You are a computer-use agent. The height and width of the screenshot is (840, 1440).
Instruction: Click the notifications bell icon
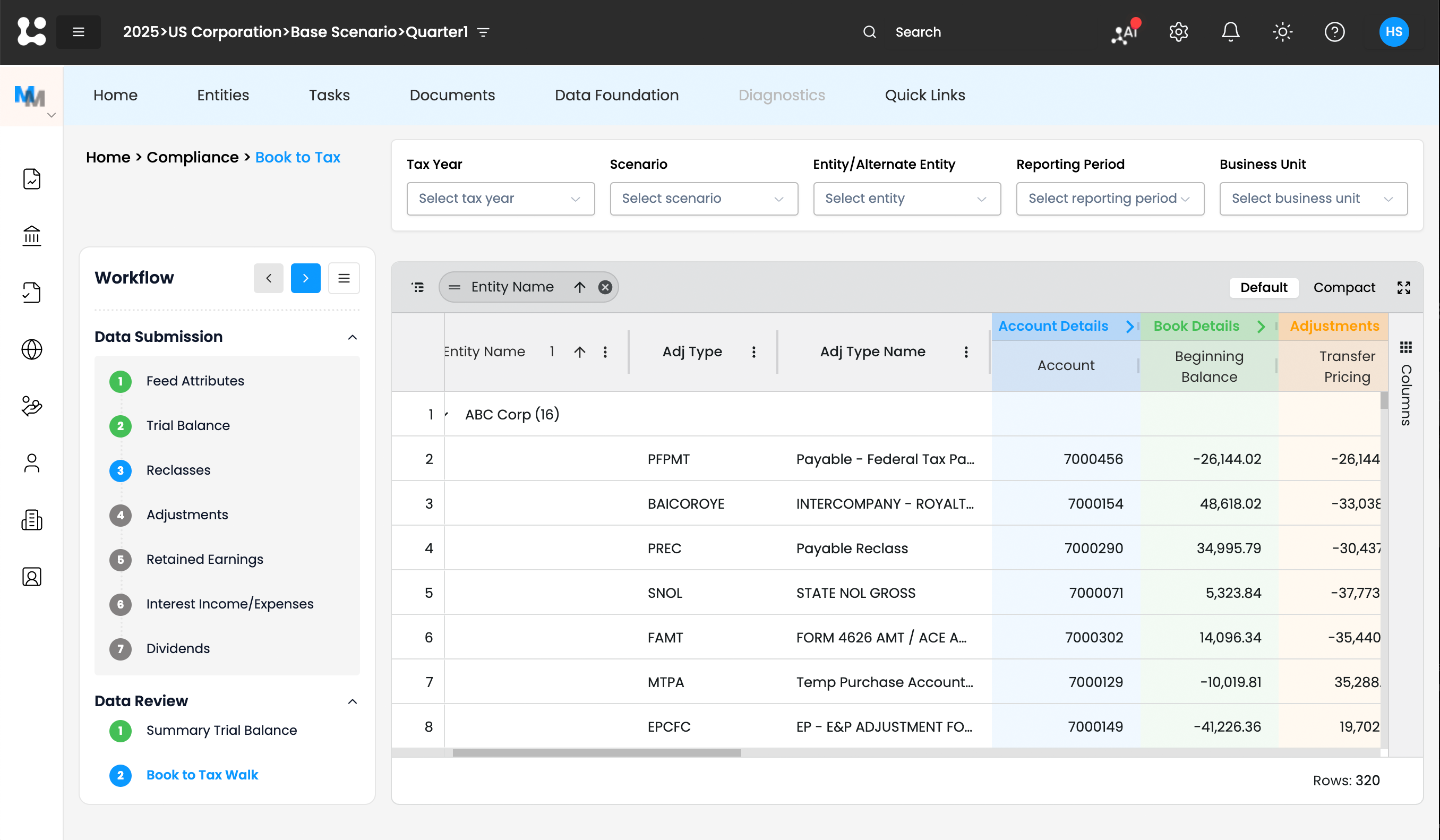[1230, 32]
